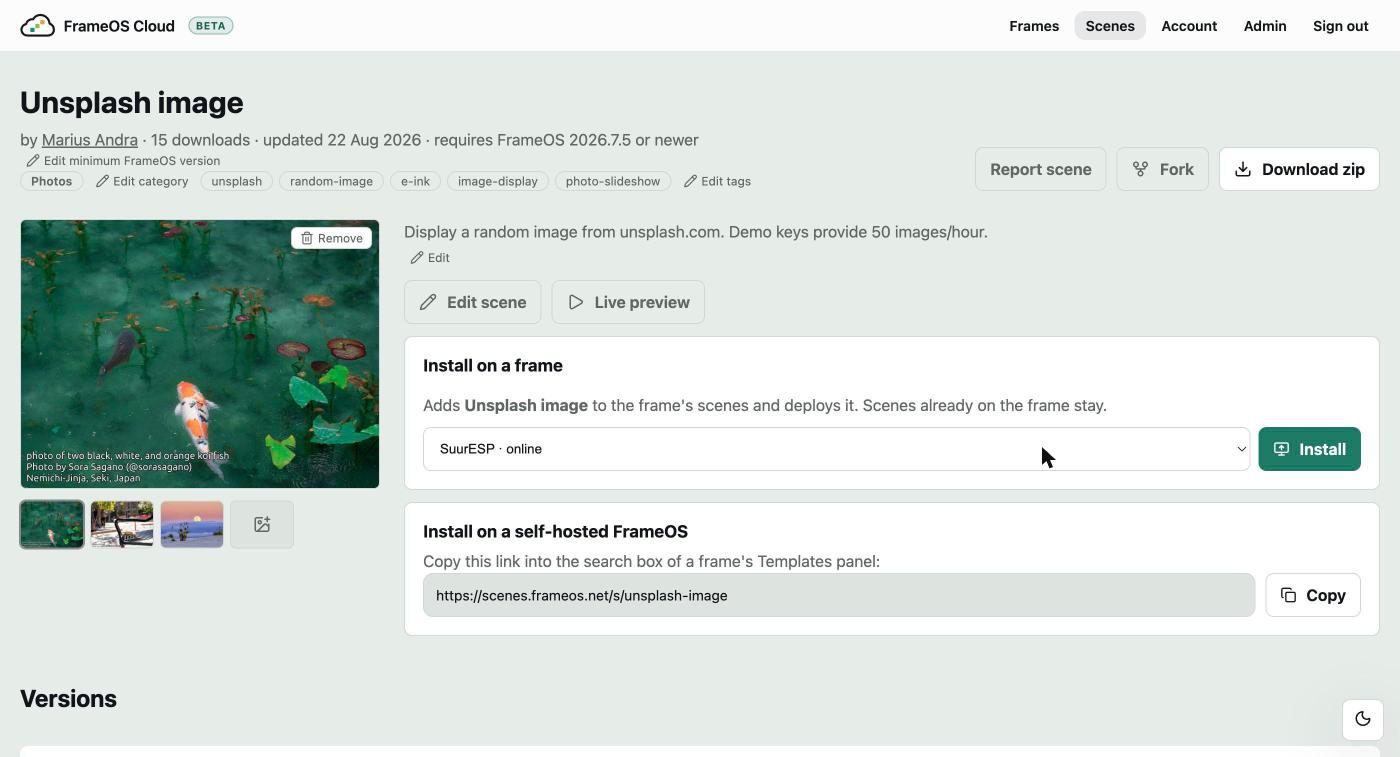
Task: Click the 'Install on a frame' heading
Action: (x=493, y=366)
